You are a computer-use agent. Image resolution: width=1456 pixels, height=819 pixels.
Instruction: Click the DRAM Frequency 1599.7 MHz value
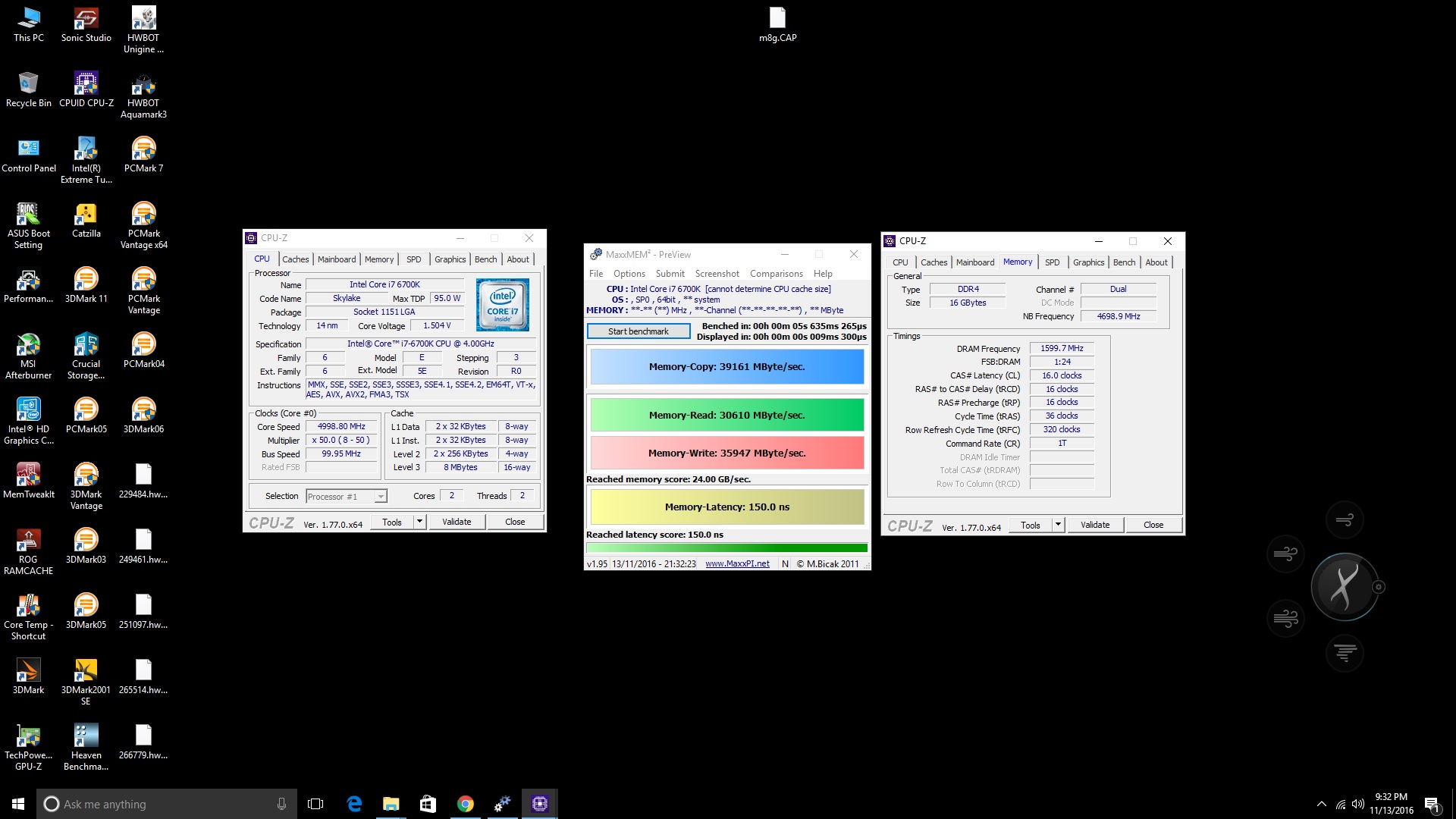(1062, 348)
